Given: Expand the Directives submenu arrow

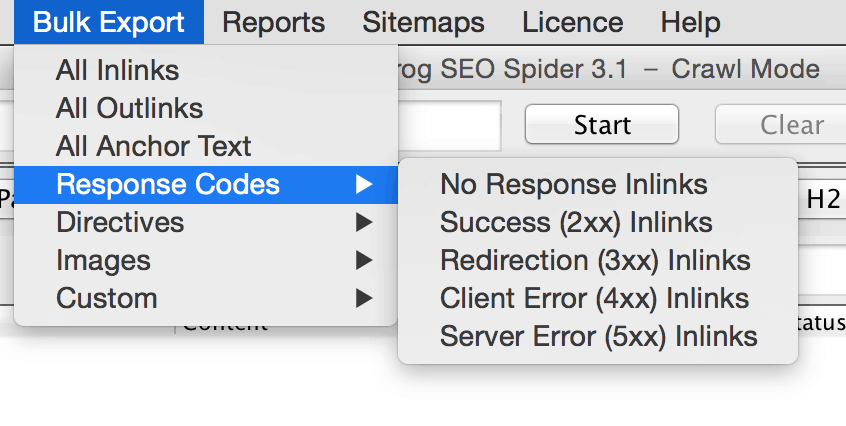Looking at the screenshot, I should click(365, 222).
